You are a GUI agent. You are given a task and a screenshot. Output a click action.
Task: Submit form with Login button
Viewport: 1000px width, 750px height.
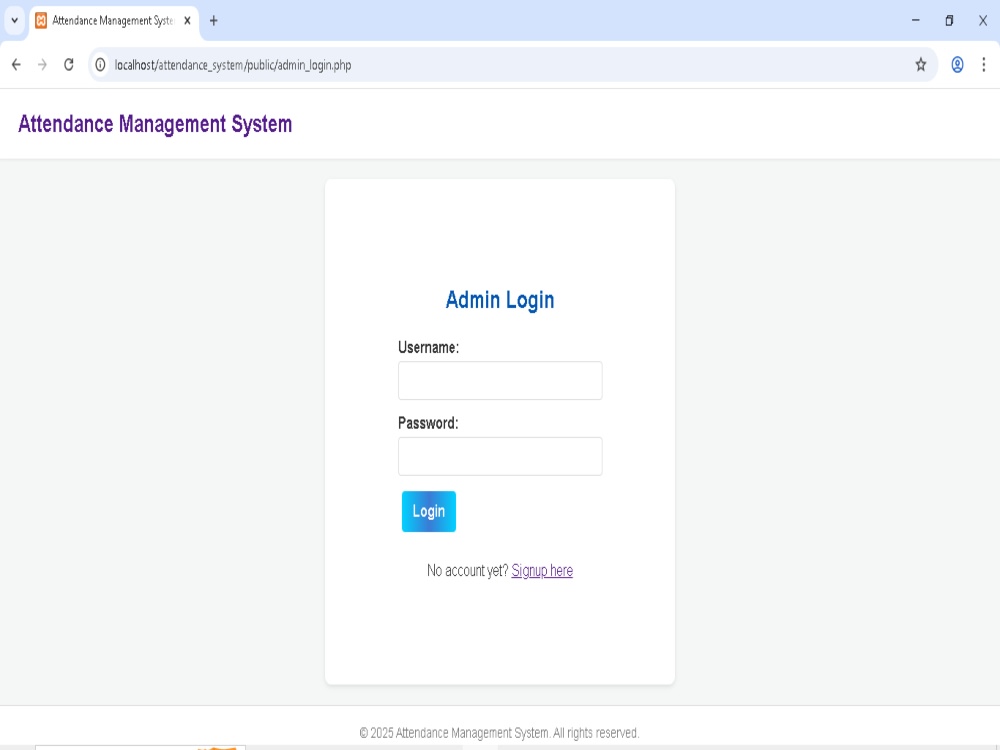(429, 511)
